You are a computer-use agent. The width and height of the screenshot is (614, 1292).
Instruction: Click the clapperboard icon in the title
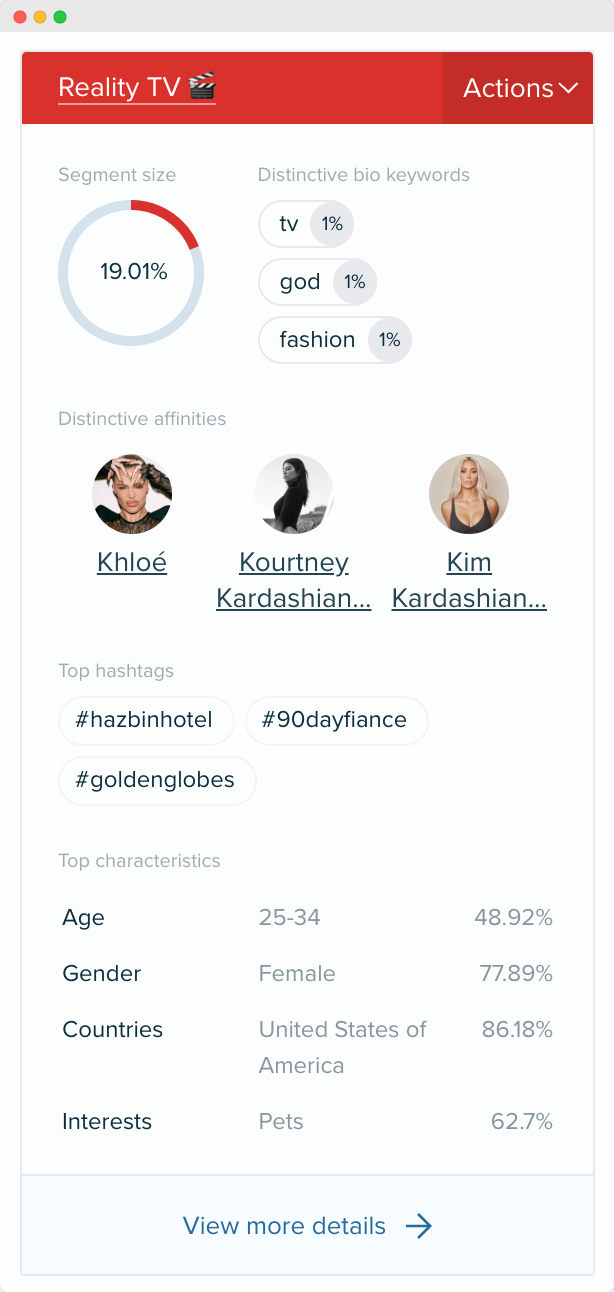(201, 86)
